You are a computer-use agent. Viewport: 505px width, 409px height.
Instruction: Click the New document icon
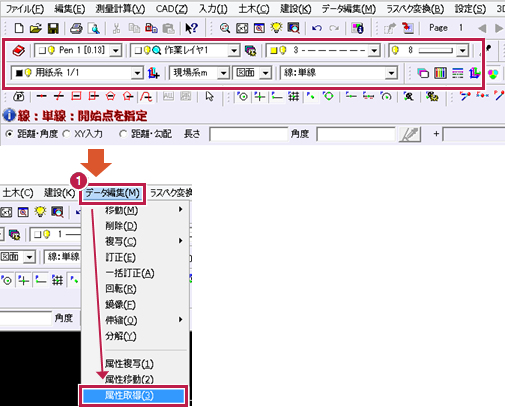19,28
